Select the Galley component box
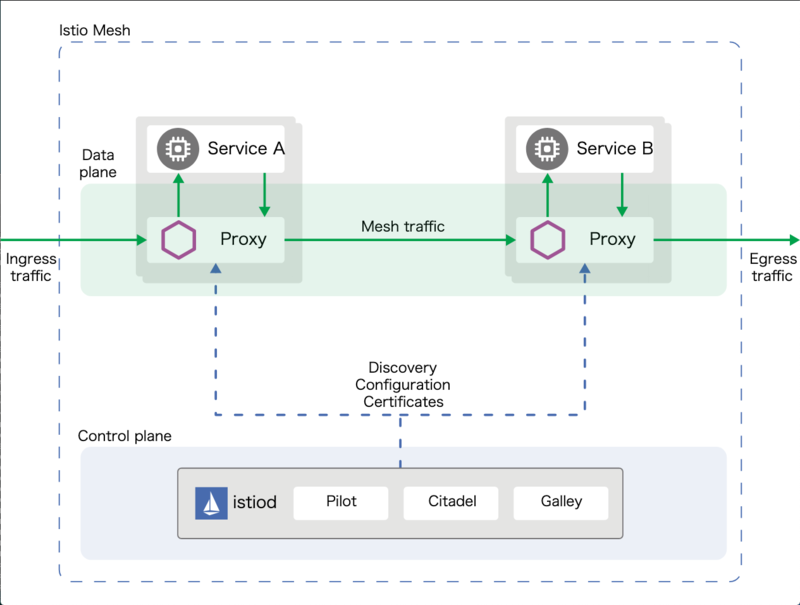The width and height of the screenshot is (800, 605). (x=561, y=503)
